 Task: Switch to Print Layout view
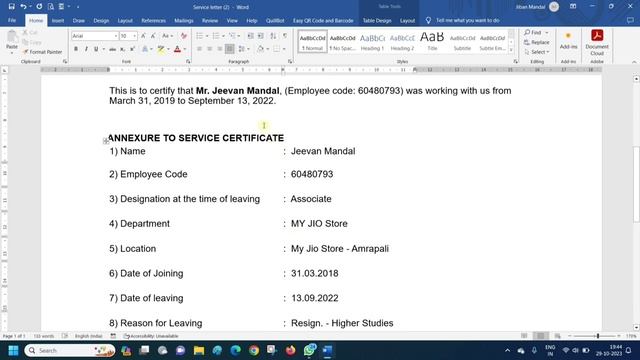coord(540,336)
